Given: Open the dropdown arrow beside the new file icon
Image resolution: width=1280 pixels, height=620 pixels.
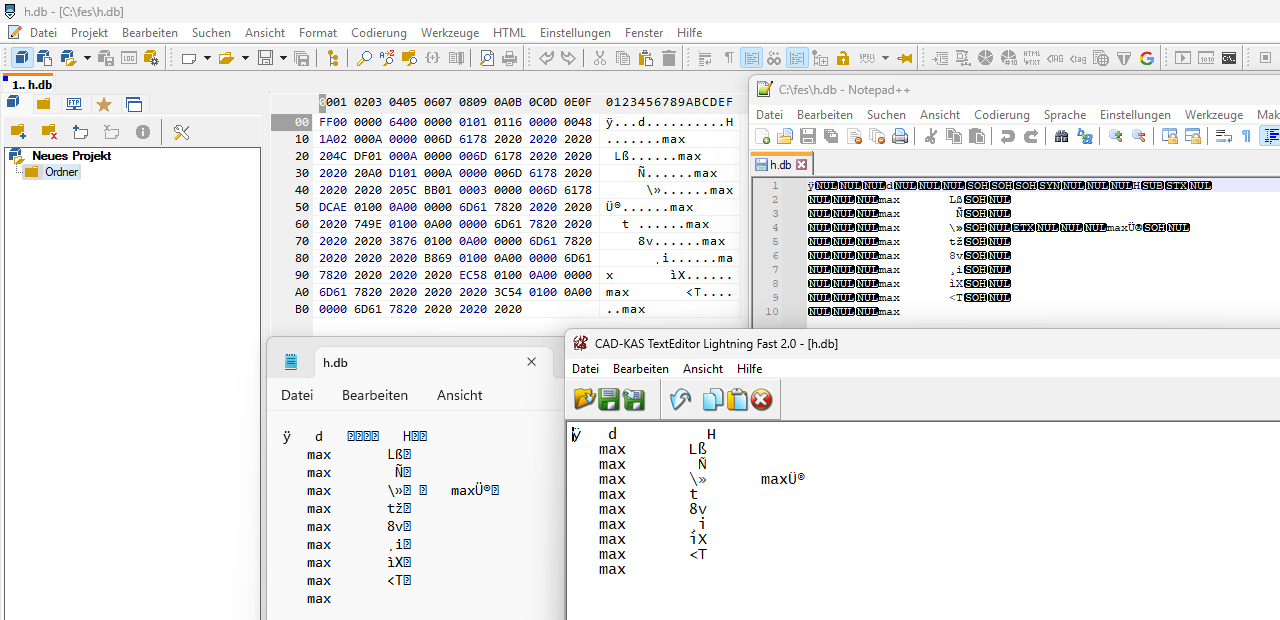Looking at the screenshot, I should (207, 58).
